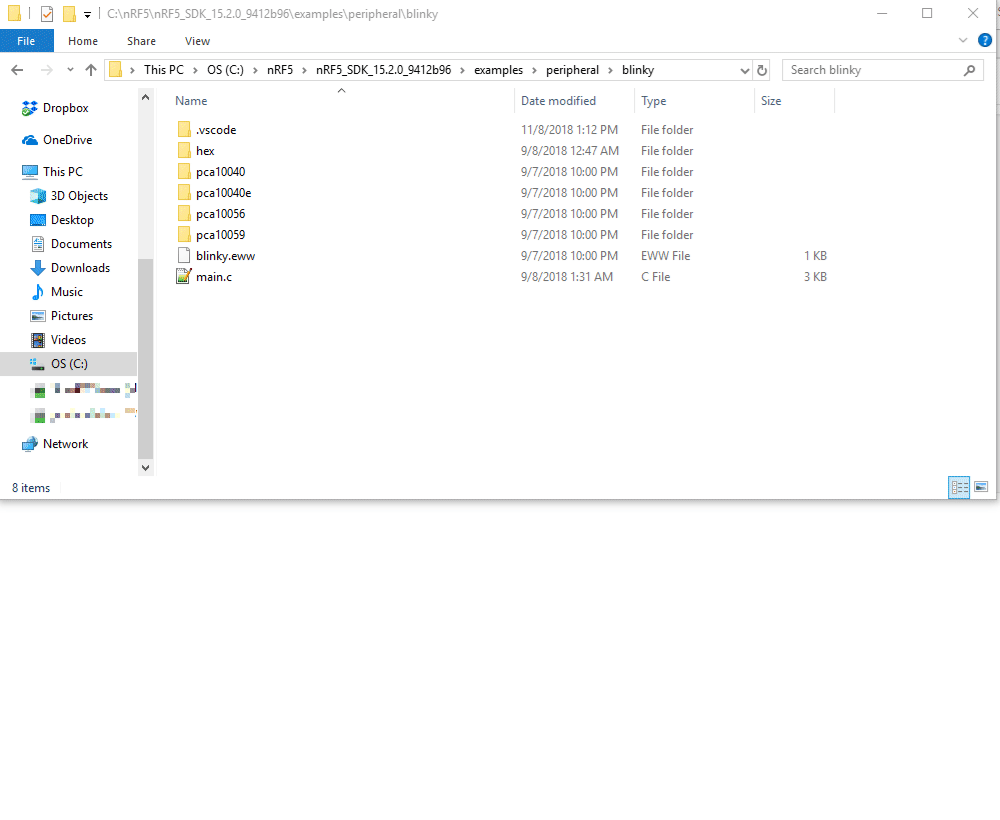The height and width of the screenshot is (820, 1000).
Task: Expand the chevron after nRF5 in the path
Action: tap(304, 70)
